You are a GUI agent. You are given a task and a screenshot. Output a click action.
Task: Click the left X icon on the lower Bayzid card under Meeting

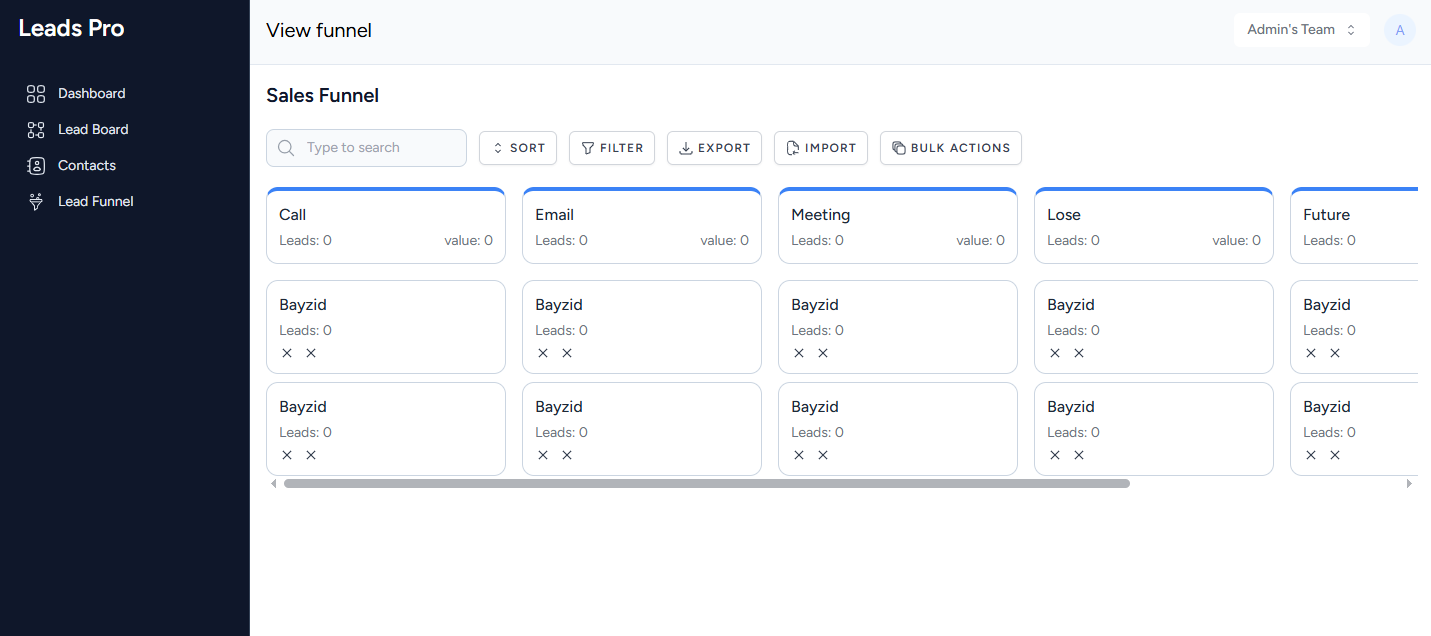pyautogui.click(x=799, y=455)
